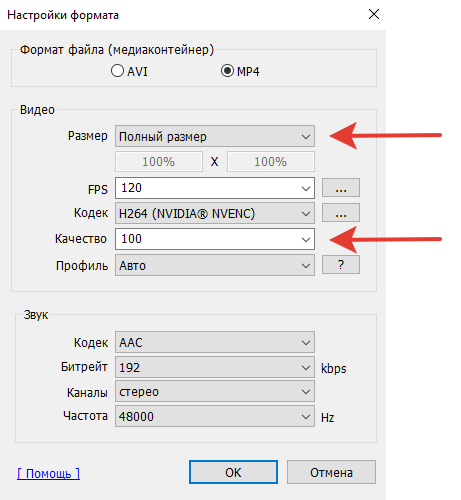Expand the Качество dropdown set to 100
The height and width of the screenshot is (500, 461).
215,239
